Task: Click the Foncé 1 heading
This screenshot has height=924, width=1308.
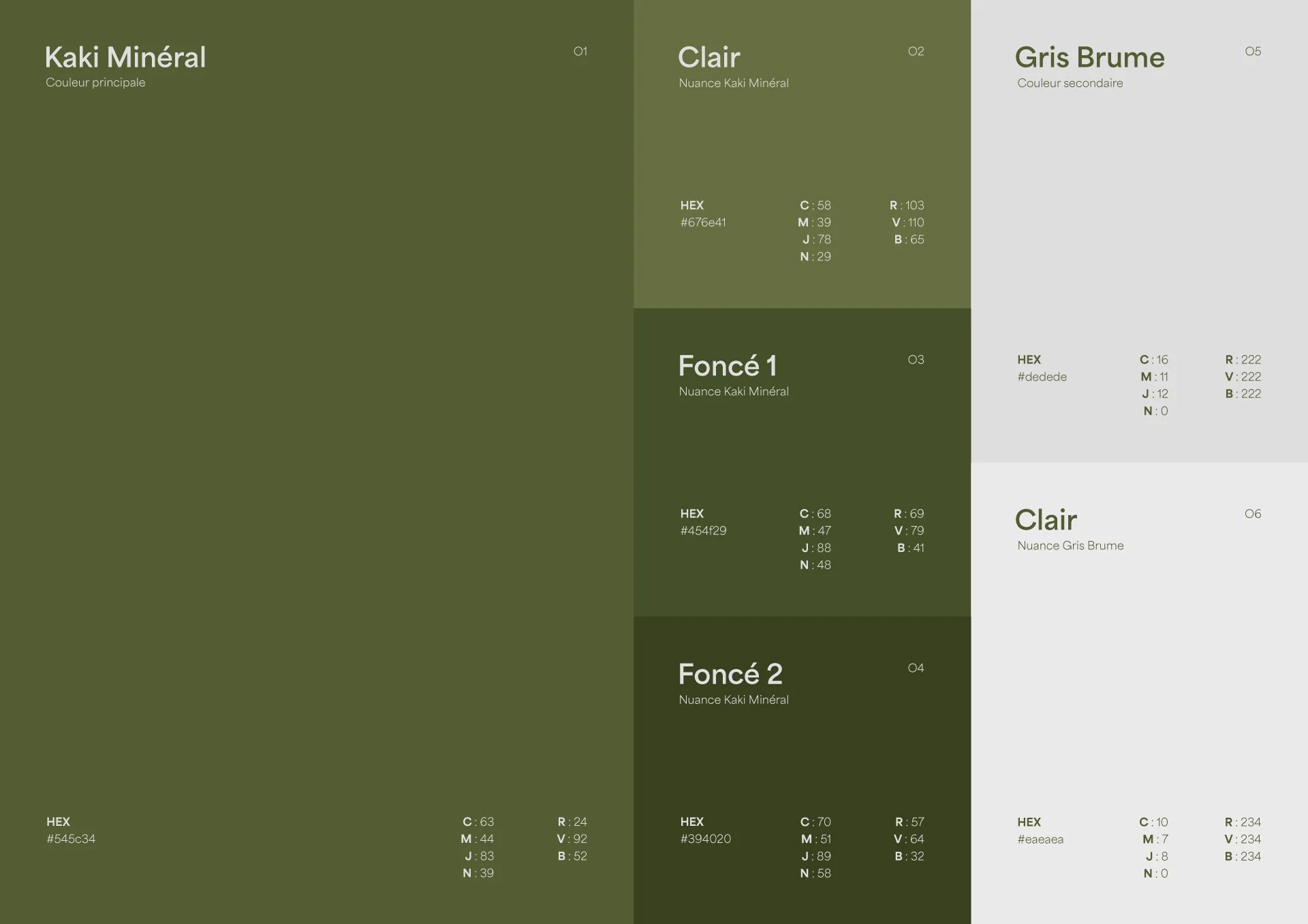Action: [x=728, y=366]
